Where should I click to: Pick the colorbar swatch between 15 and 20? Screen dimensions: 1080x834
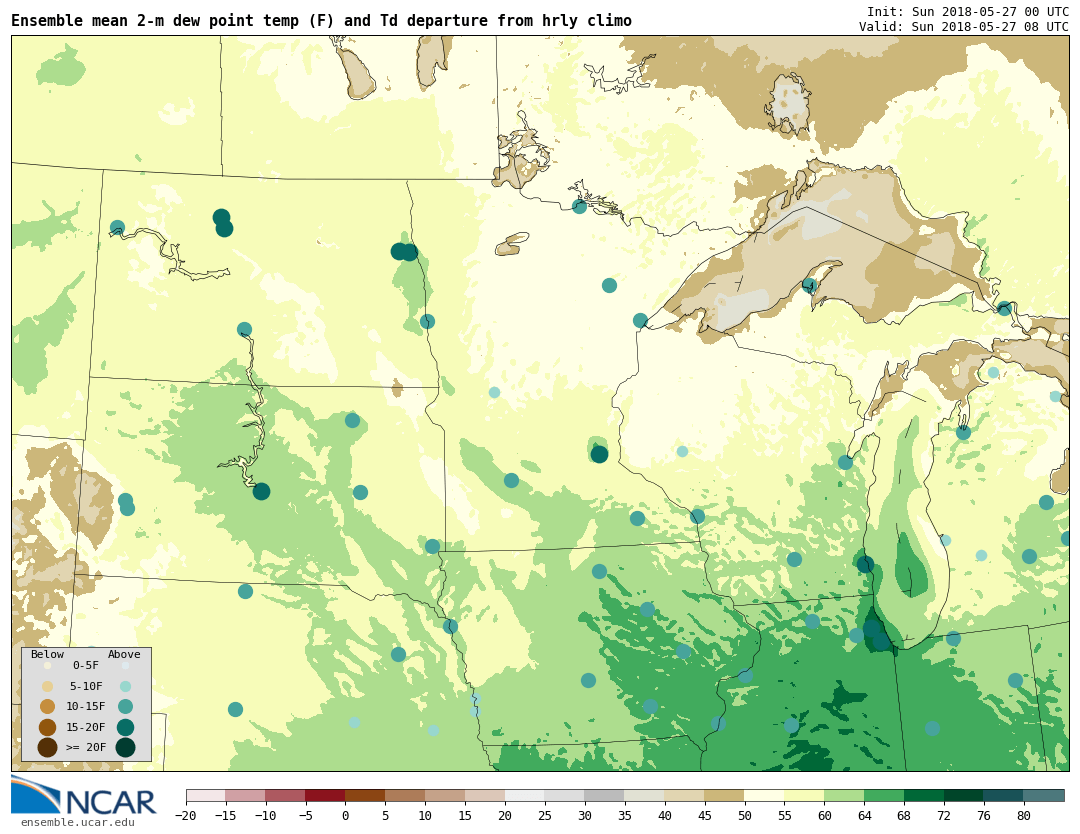click(x=486, y=796)
